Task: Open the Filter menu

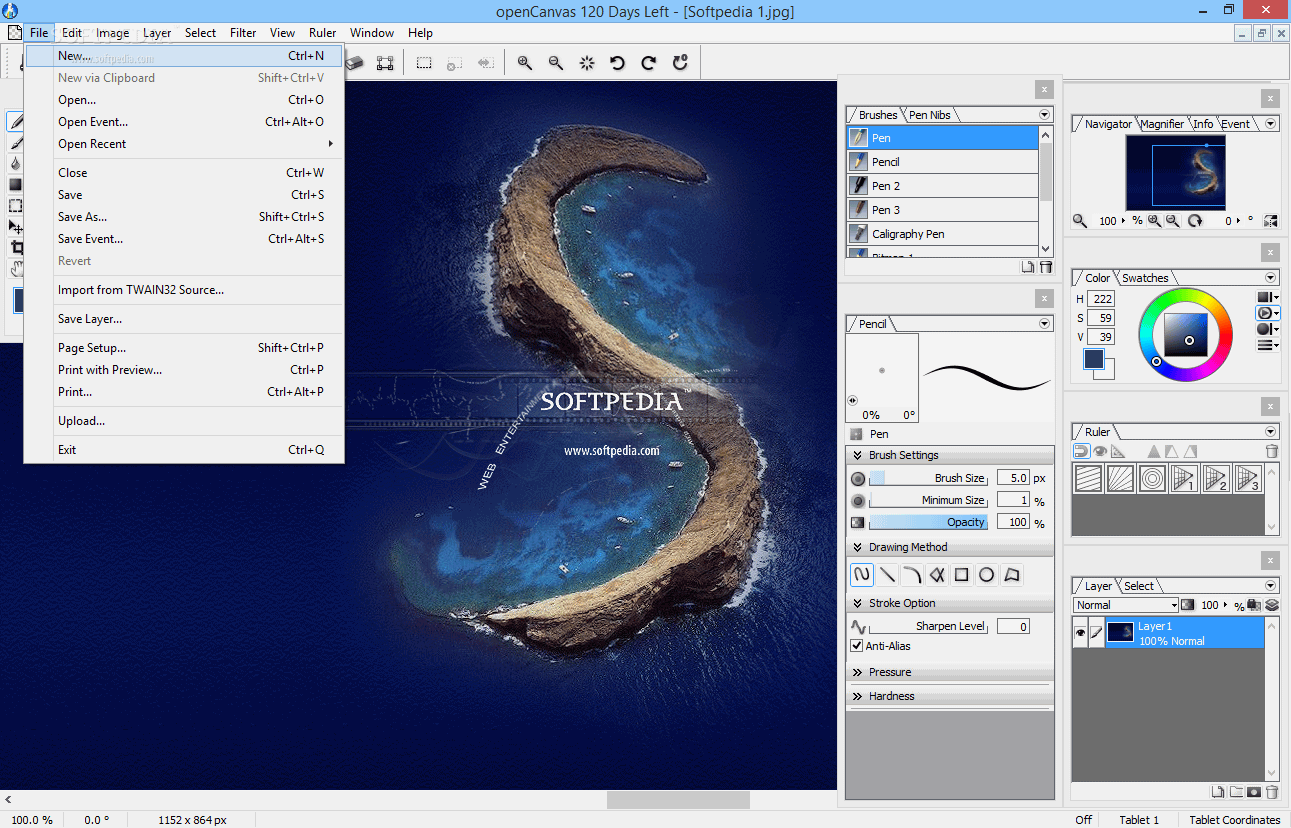Action: (243, 33)
